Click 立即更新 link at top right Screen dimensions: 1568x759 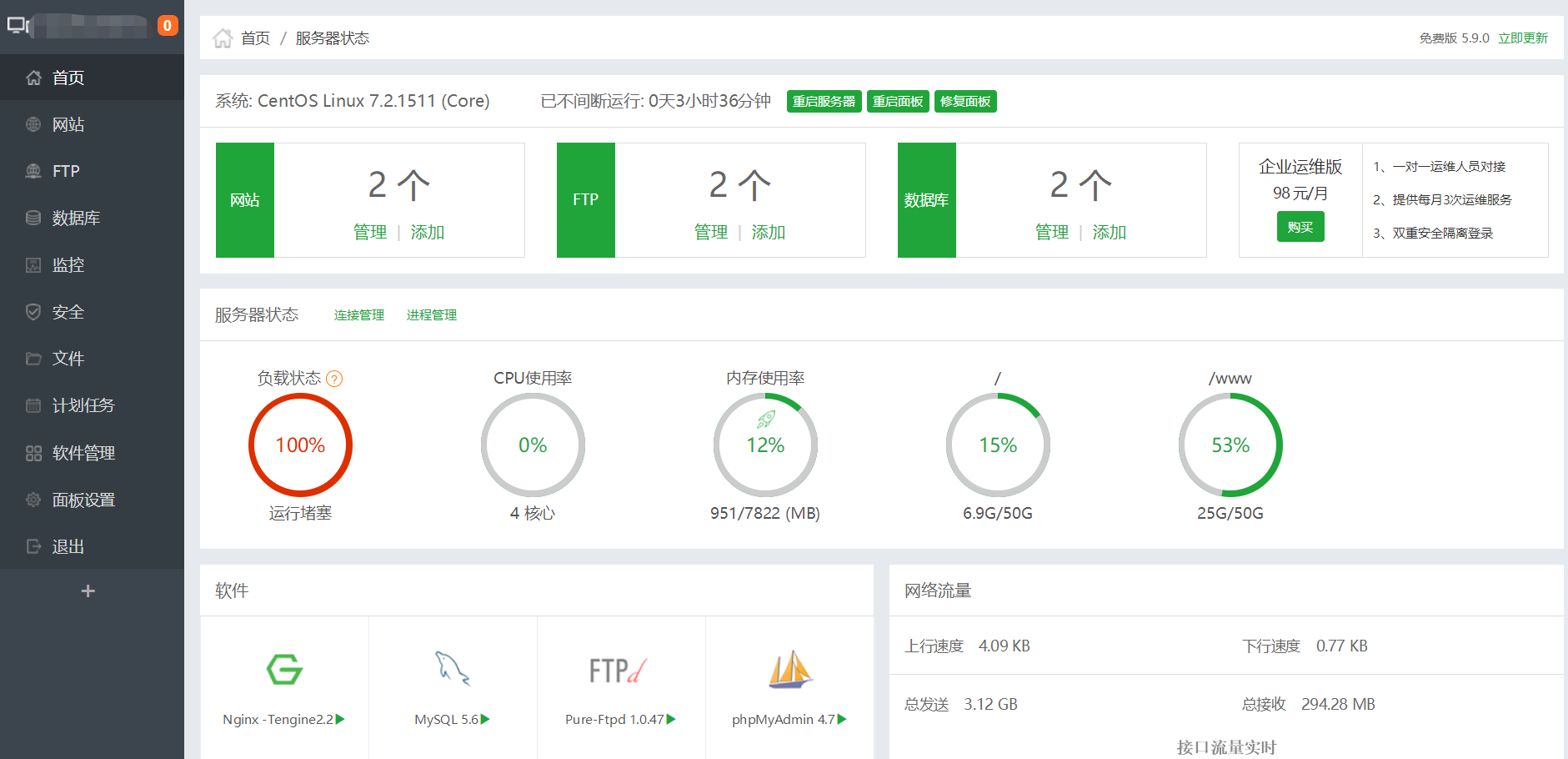pyautogui.click(x=1522, y=38)
